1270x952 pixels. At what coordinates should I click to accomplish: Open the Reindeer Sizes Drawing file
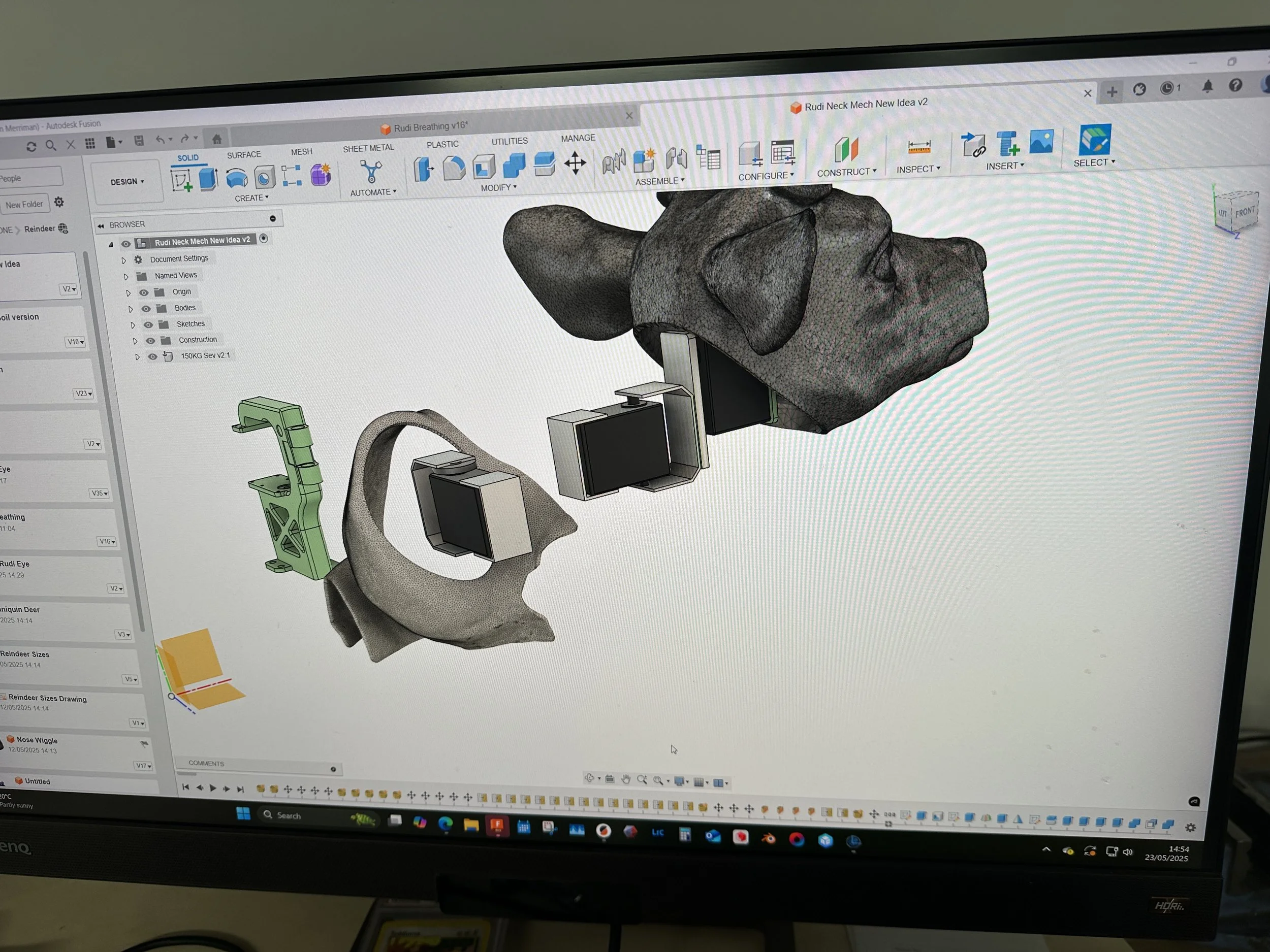coord(48,698)
